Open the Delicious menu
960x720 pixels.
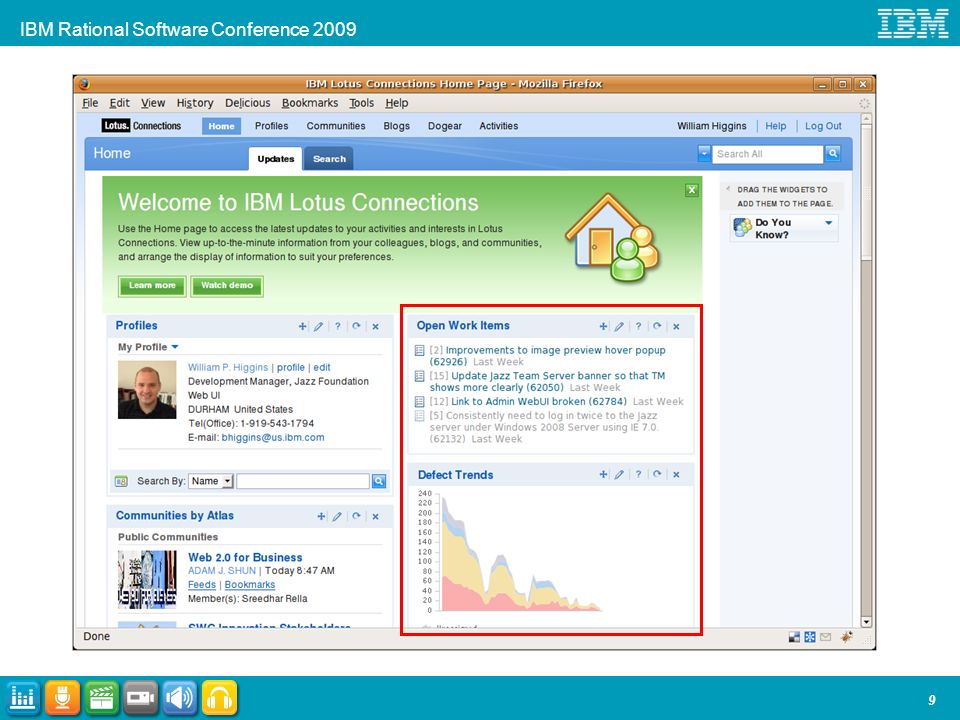click(x=247, y=103)
